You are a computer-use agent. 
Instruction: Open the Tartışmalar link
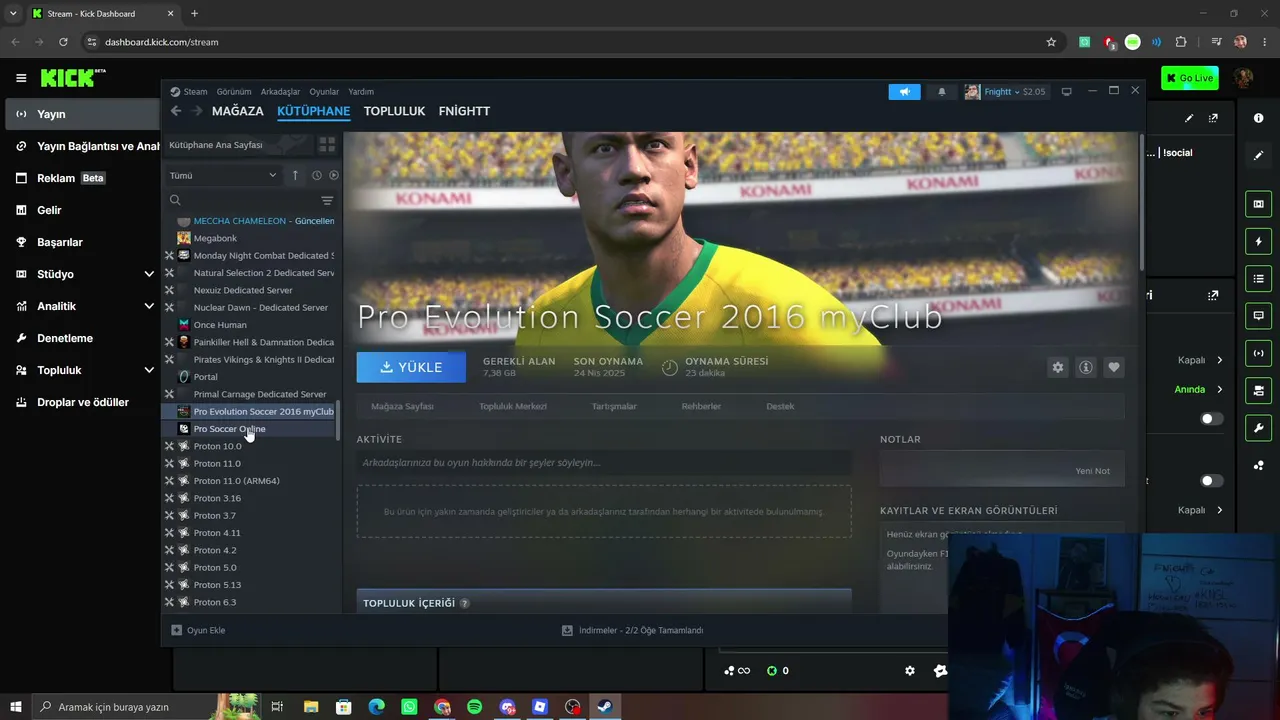pos(614,406)
